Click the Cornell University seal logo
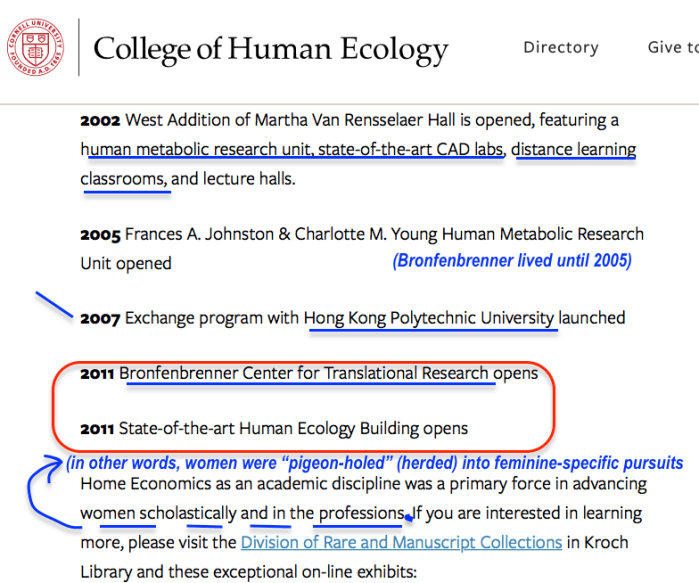Viewport: 699px width, 583px height. (x=32, y=48)
